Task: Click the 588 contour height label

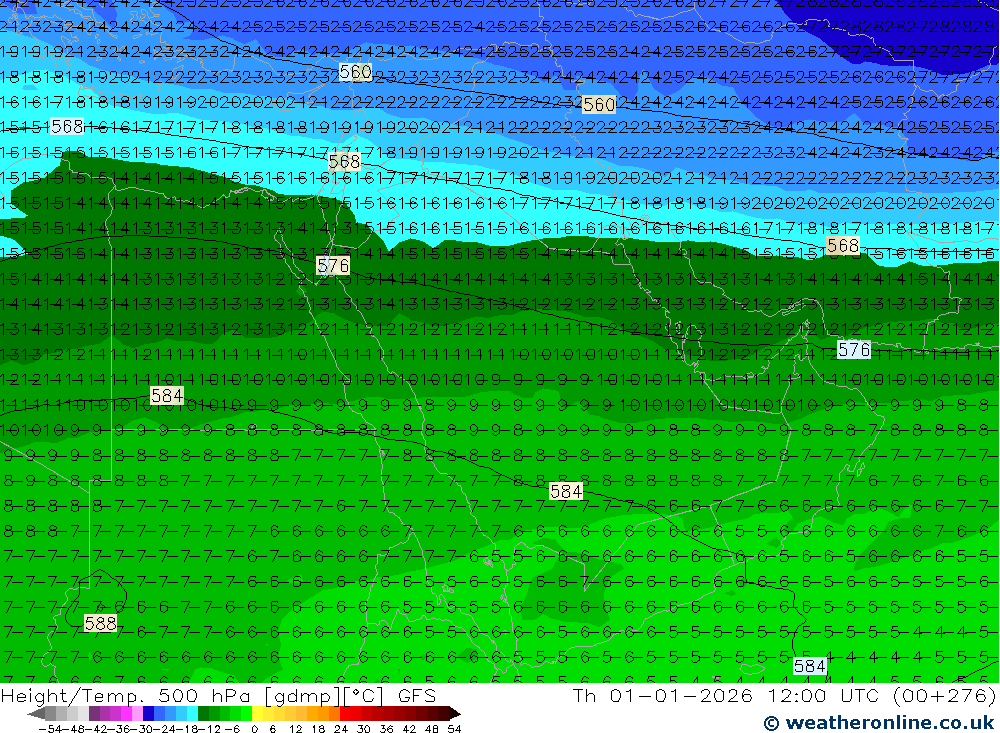Action: pyautogui.click(x=100, y=623)
